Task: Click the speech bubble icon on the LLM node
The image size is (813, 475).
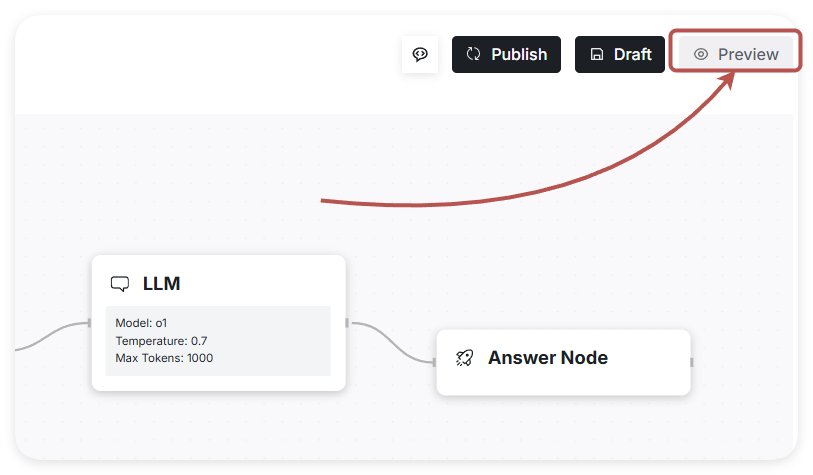Action: pos(120,284)
